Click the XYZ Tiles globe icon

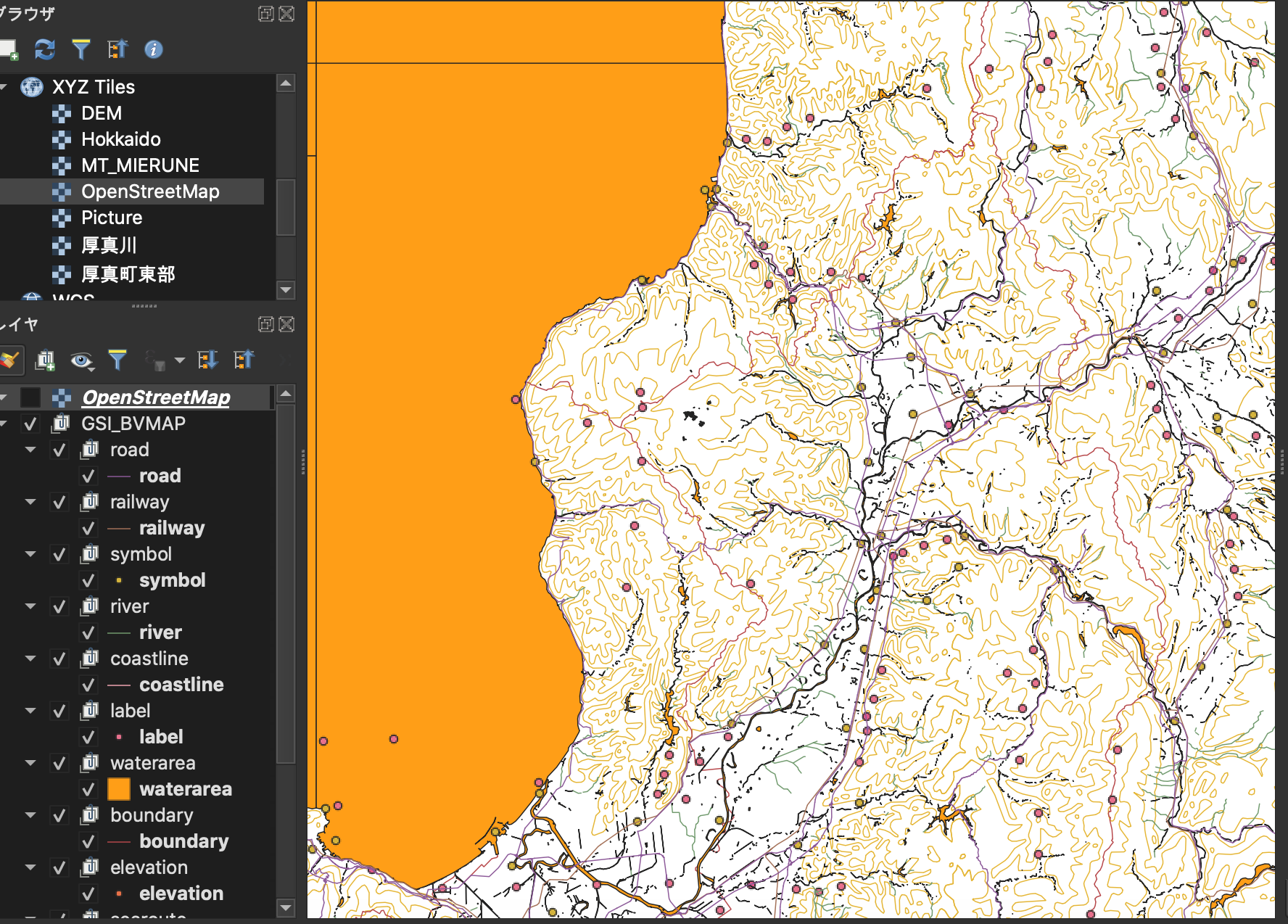[x=32, y=87]
